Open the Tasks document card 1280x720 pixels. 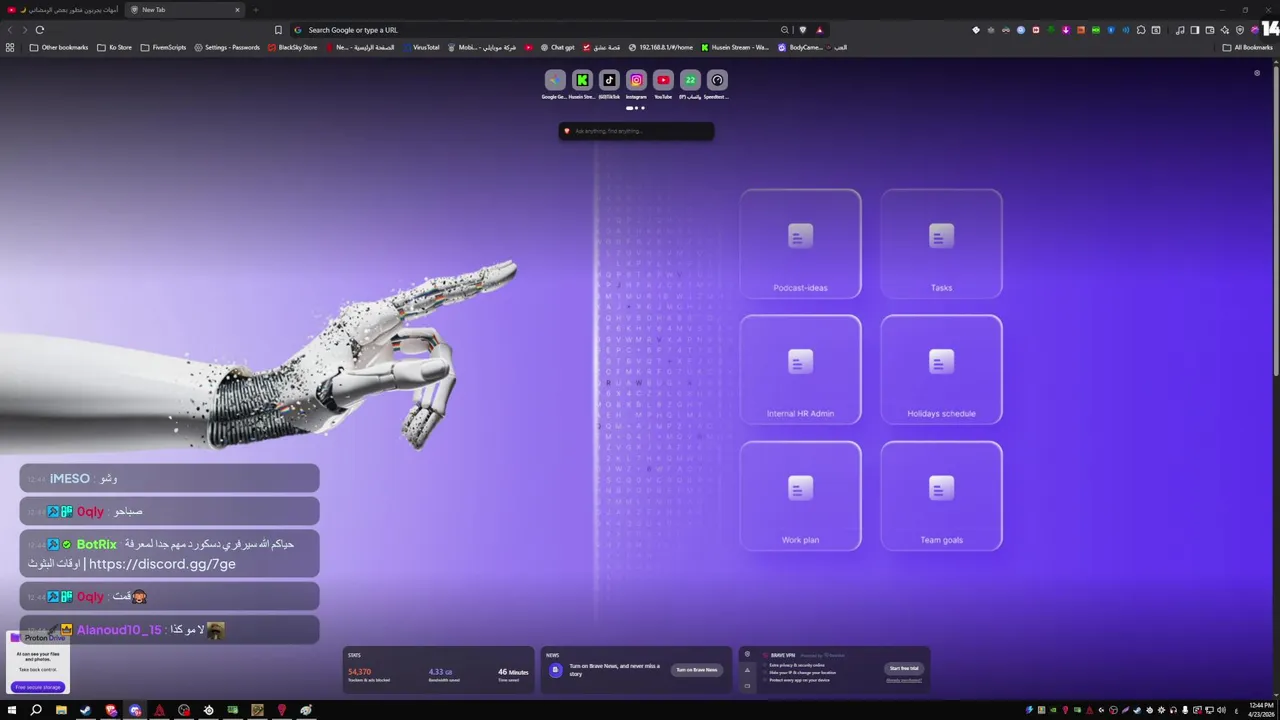coord(941,244)
